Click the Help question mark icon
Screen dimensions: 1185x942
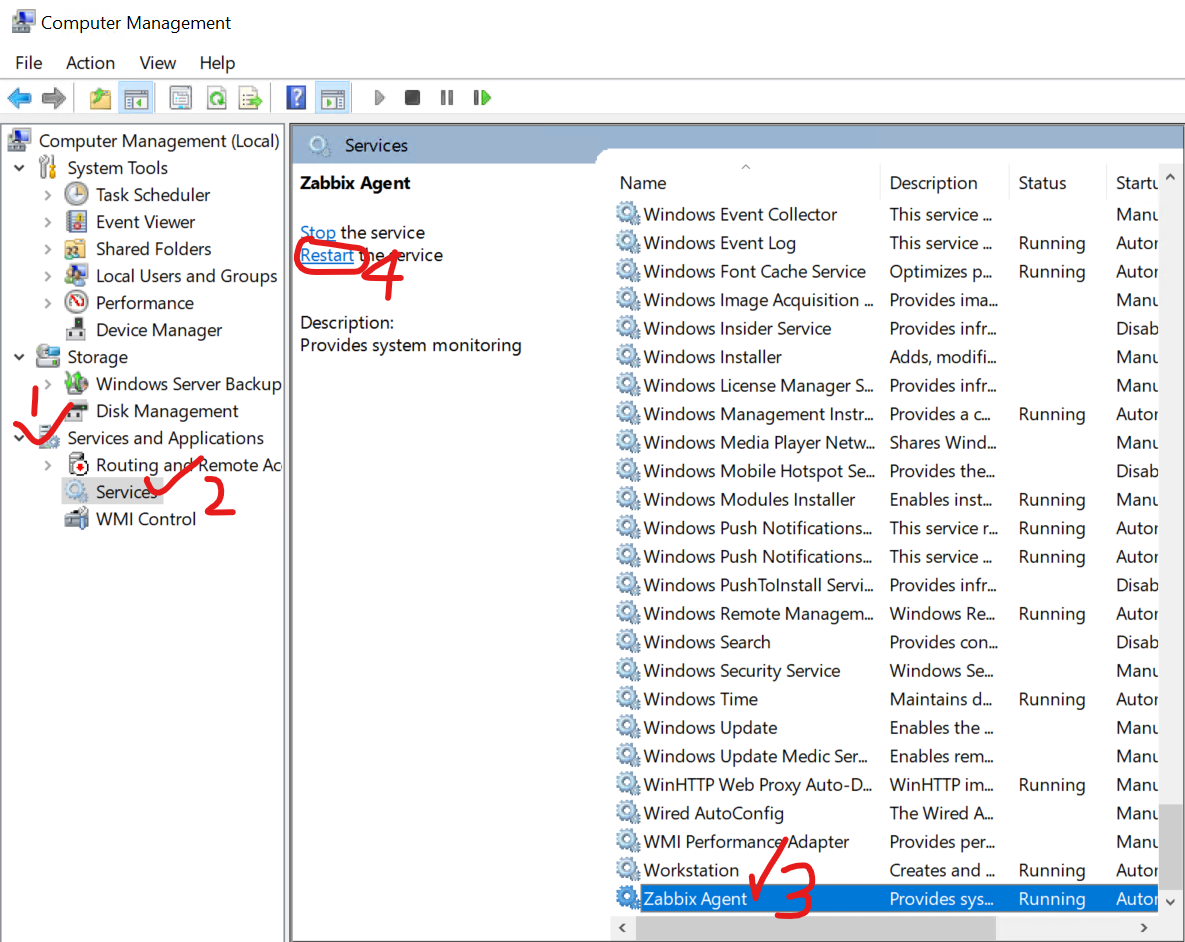click(296, 98)
